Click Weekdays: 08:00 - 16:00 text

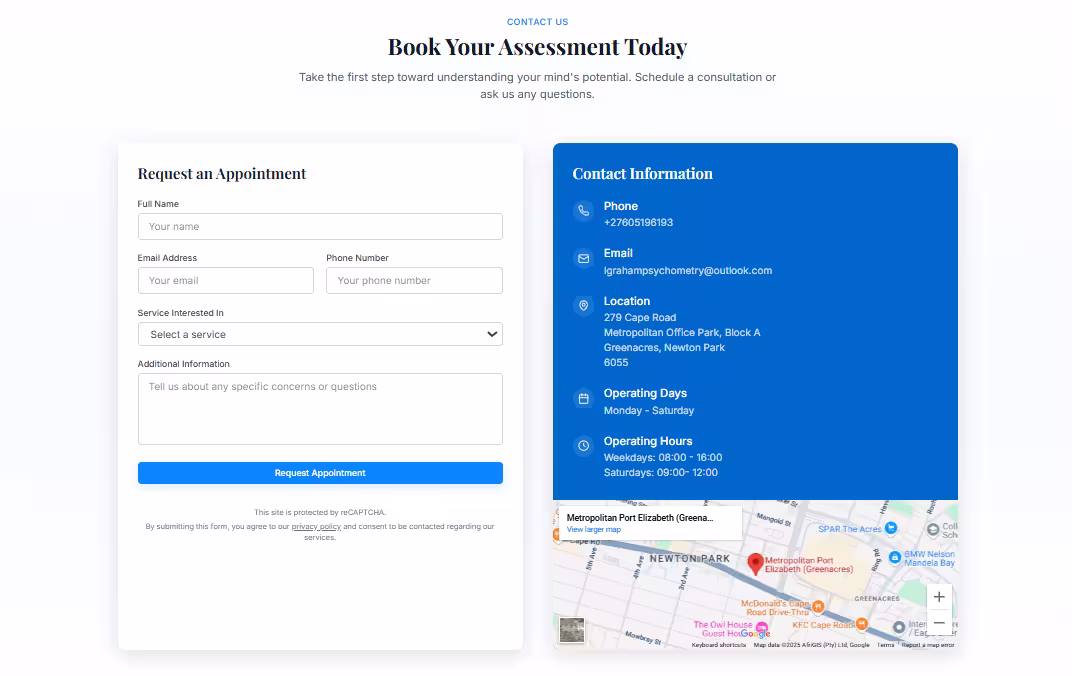[662, 457]
